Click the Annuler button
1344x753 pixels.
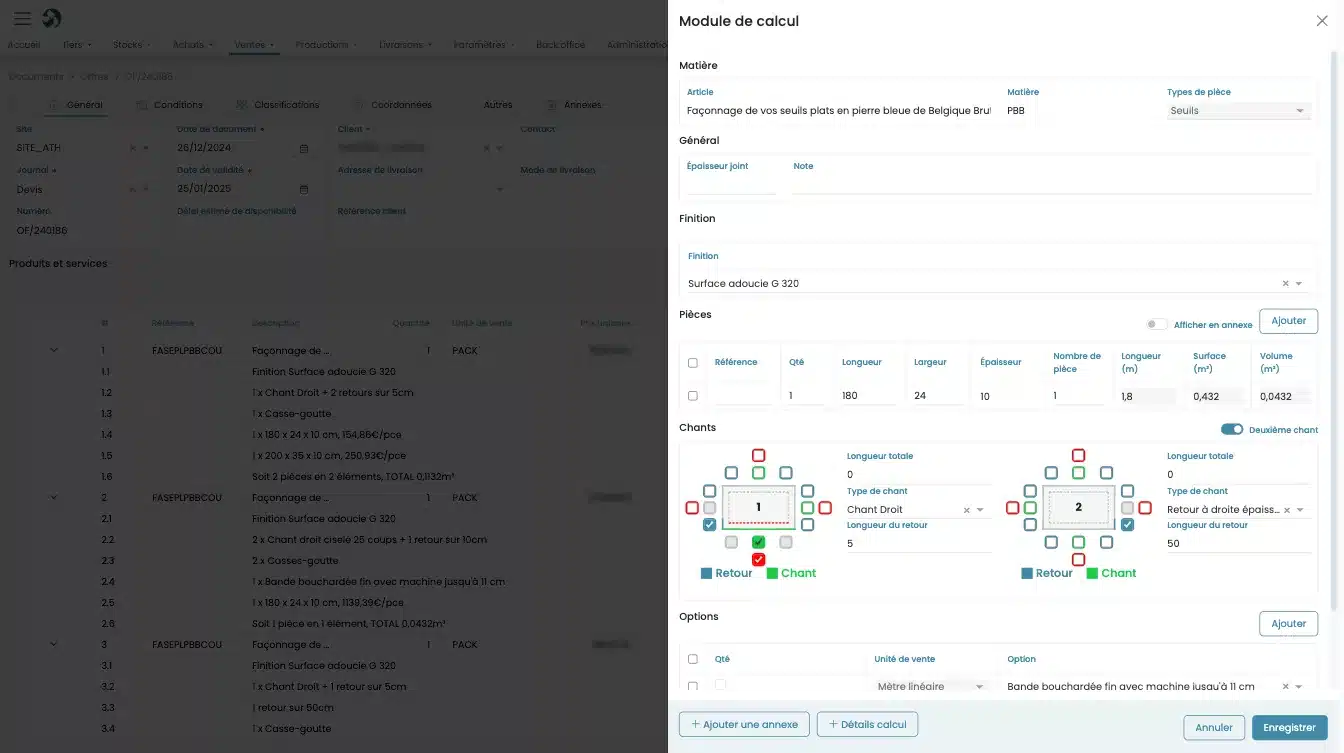[x=1214, y=728]
